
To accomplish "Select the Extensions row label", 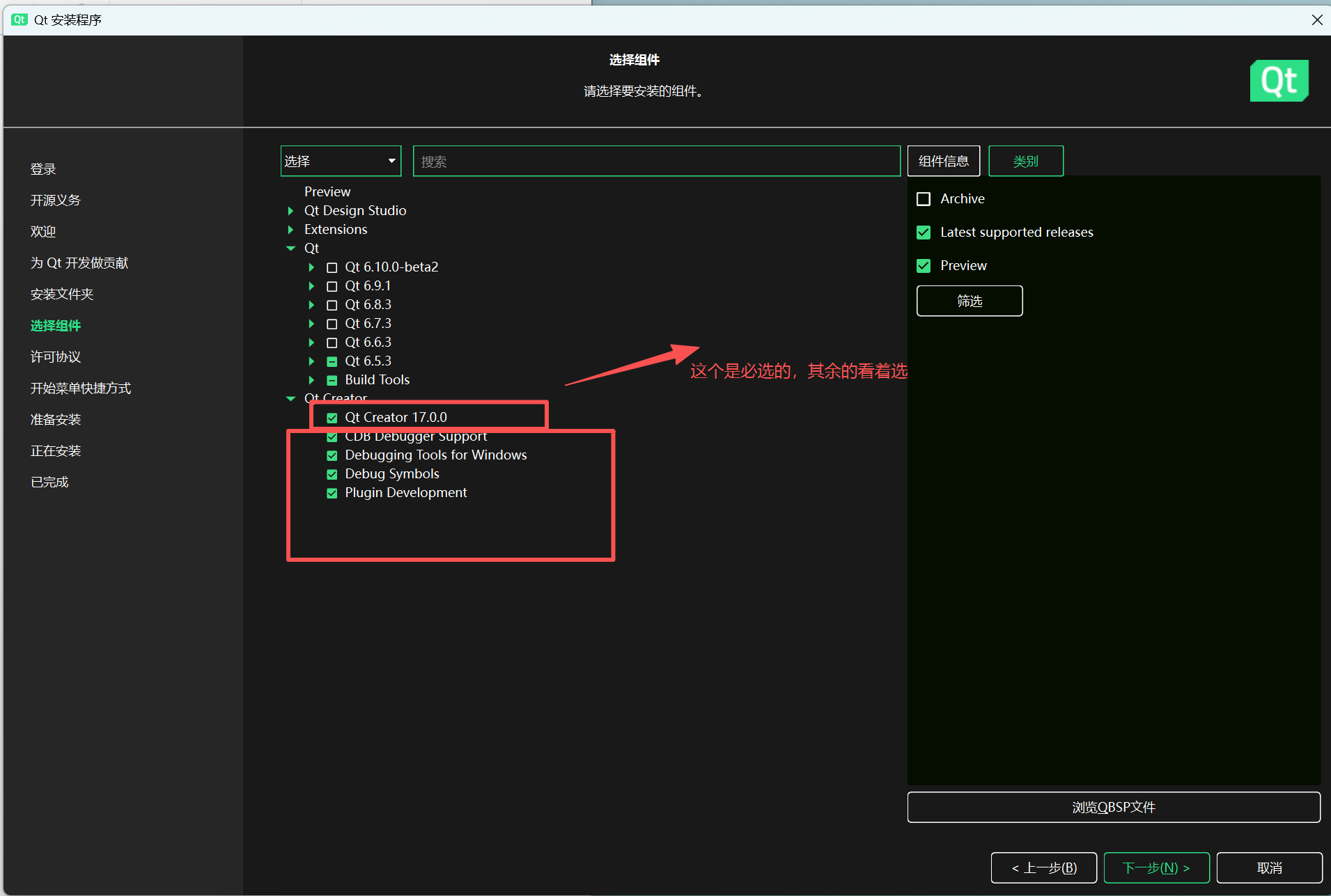I will pos(336,230).
